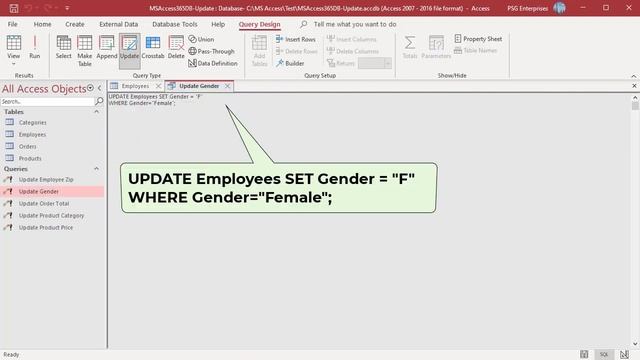Screen dimensions: 640x360
Task: Click the vertical scrollbar down arrow
Action: coord(635,344)
